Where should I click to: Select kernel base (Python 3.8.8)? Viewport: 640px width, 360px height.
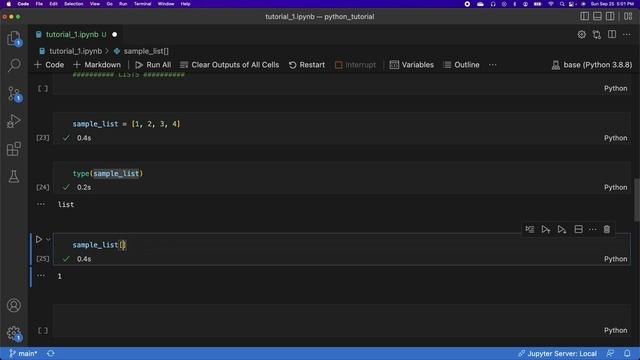592,65
